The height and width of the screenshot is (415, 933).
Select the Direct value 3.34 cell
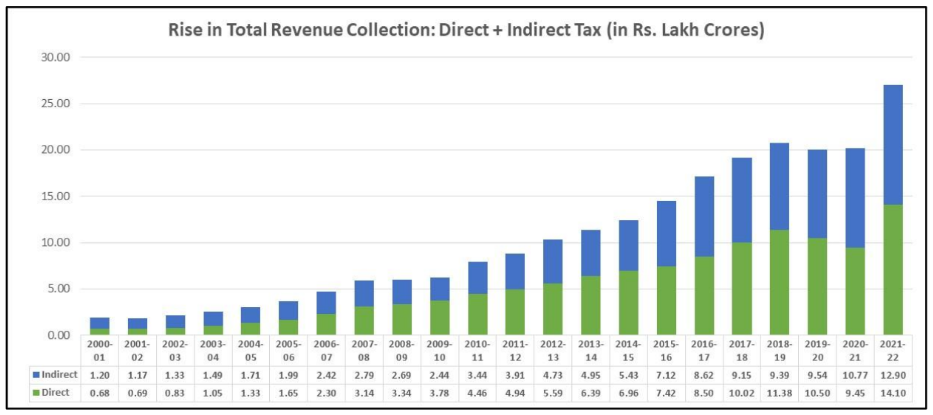tap(402, 393)
